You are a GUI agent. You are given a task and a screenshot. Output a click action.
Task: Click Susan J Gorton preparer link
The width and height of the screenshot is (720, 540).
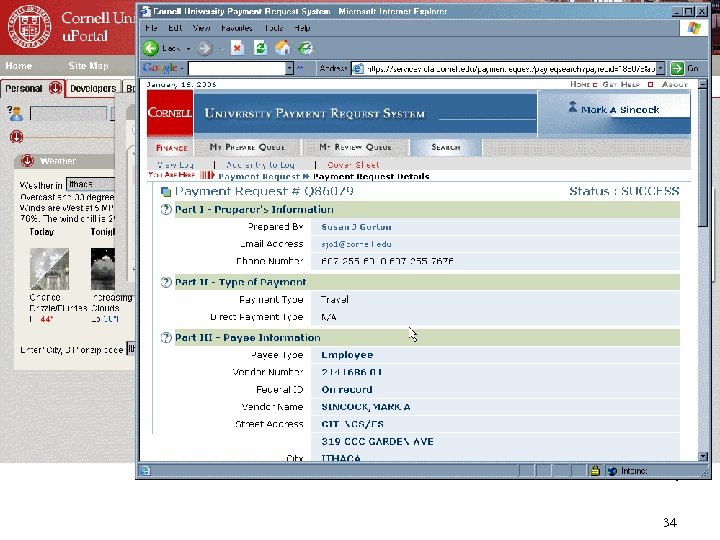pyautogui.click(x=356, y=227)
